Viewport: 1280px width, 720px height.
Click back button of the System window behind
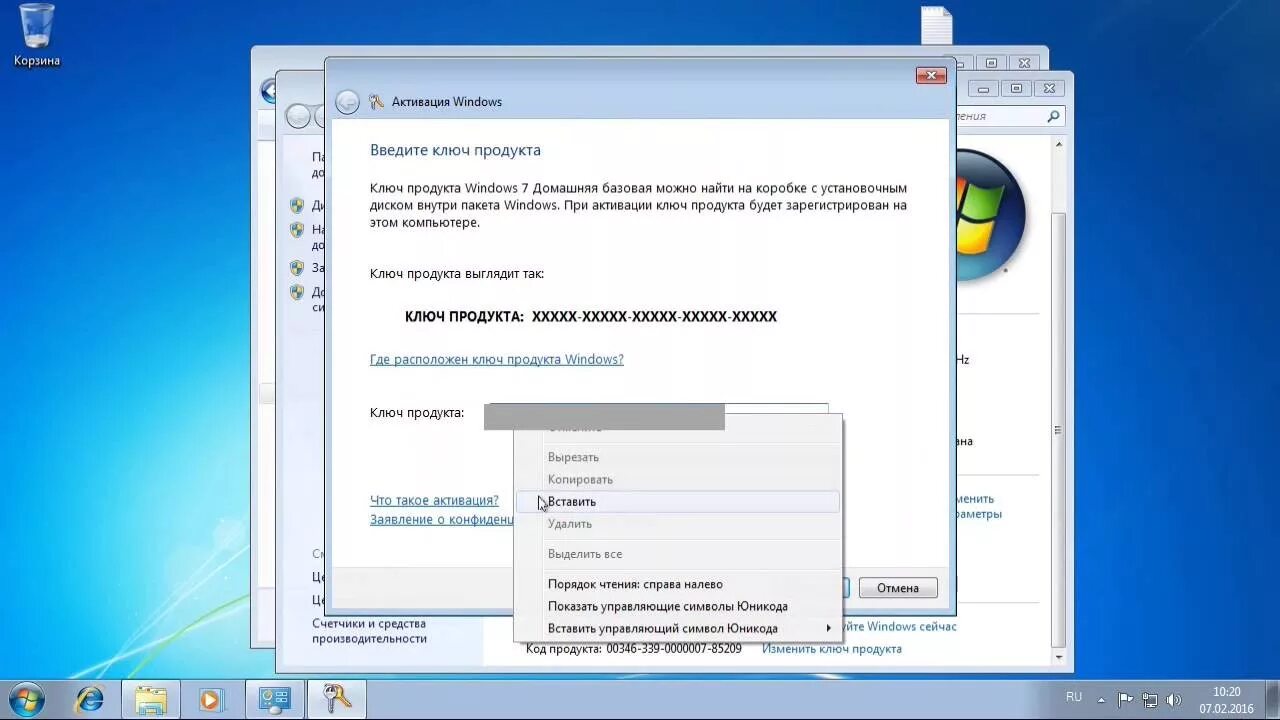click(298, 117)
